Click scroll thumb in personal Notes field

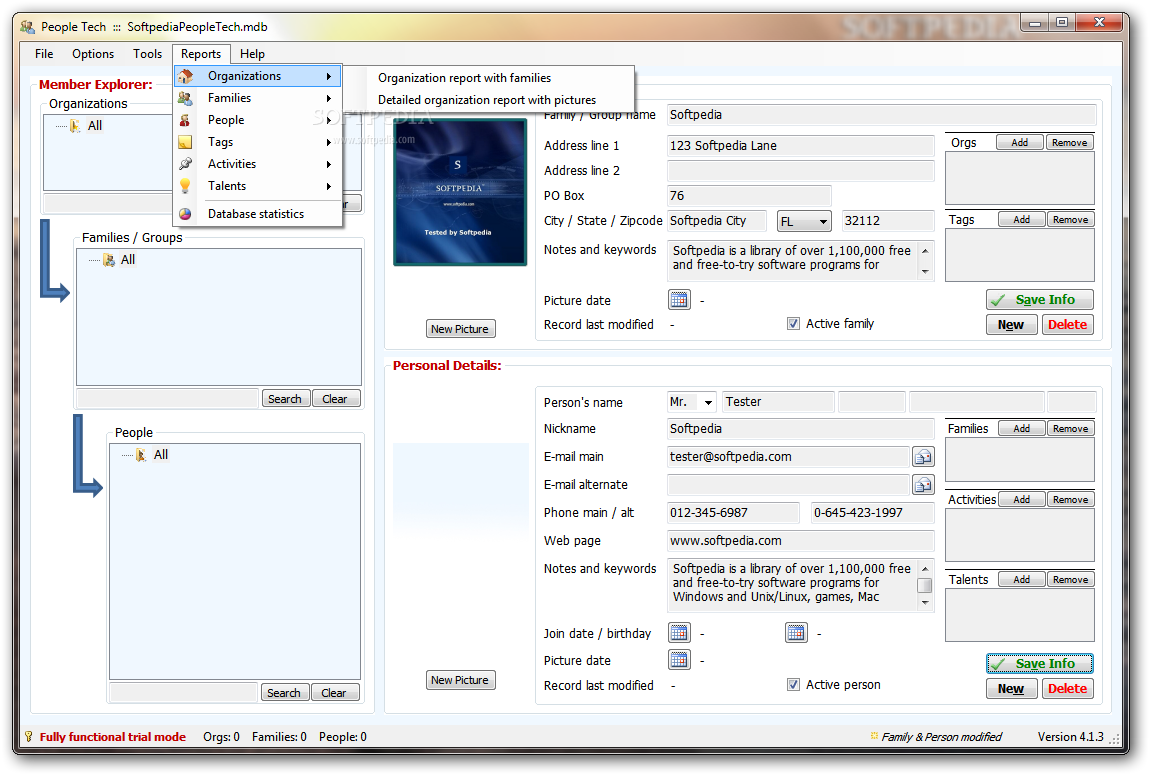point(925,586)
